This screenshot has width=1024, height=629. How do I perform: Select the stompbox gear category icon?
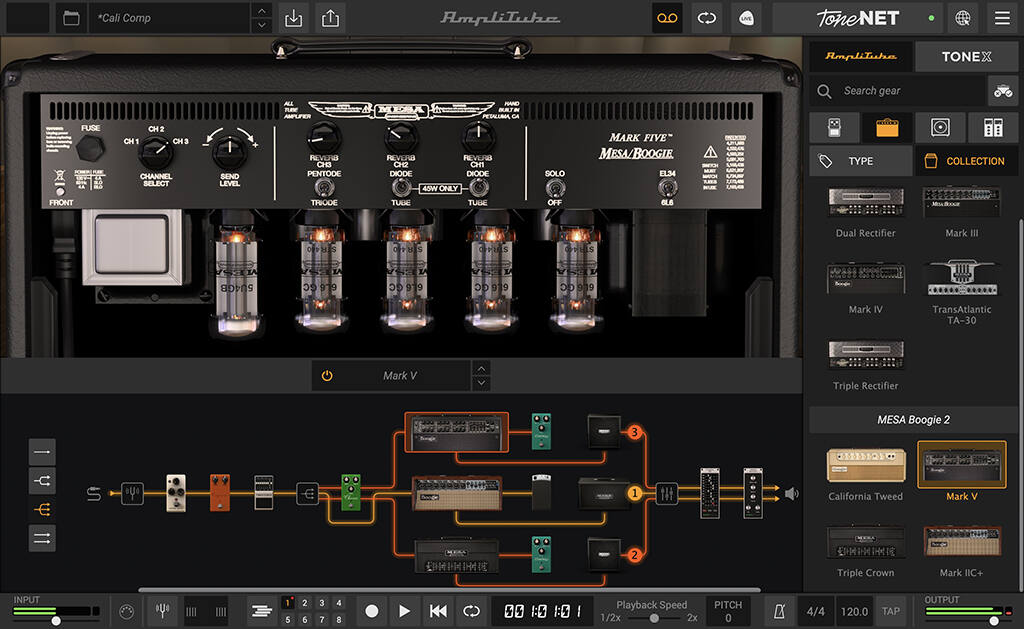(x=835, y=127)
